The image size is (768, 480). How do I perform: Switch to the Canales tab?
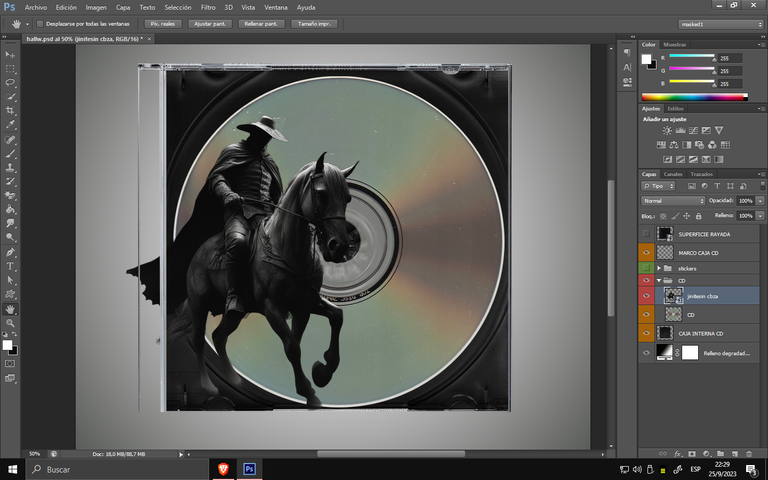(x=672, y=174)
